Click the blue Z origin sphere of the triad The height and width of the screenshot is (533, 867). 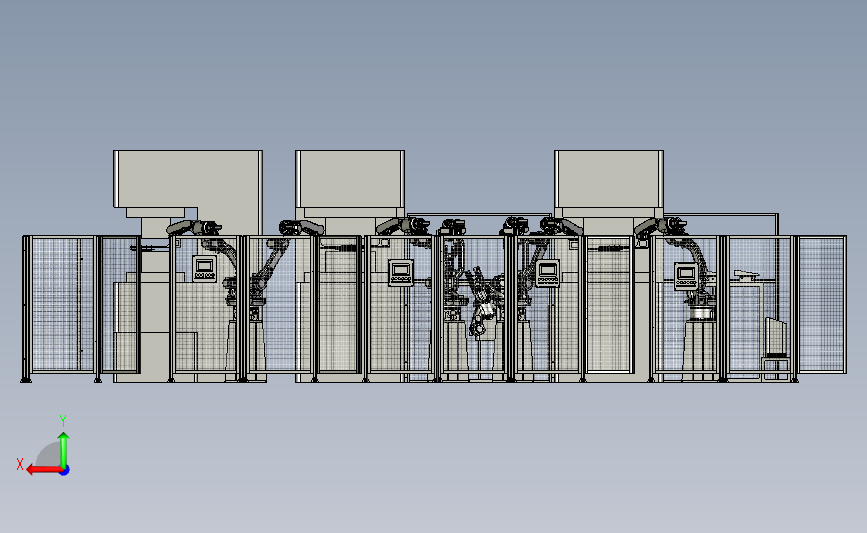(x=65, y=471)
